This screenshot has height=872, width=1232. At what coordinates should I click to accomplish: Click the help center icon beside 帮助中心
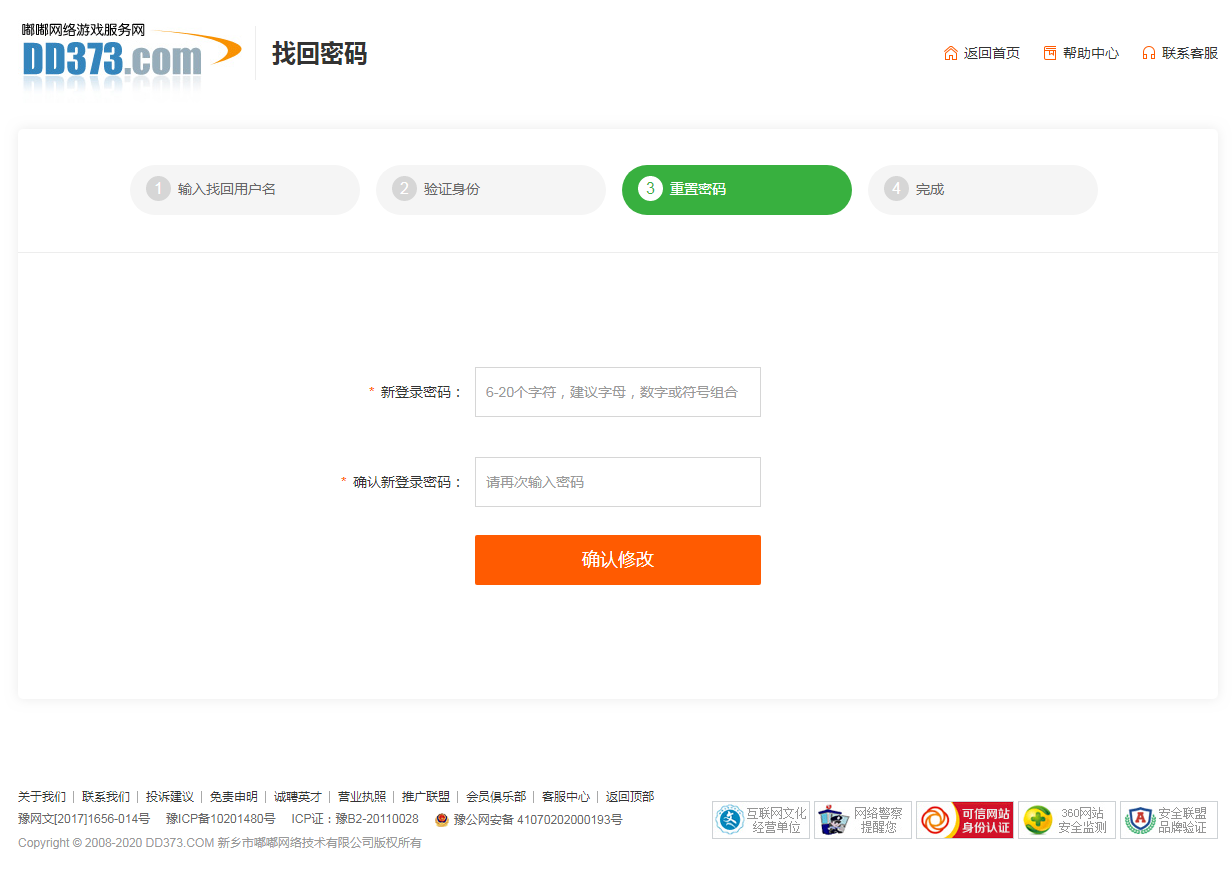click(1050, 53)
